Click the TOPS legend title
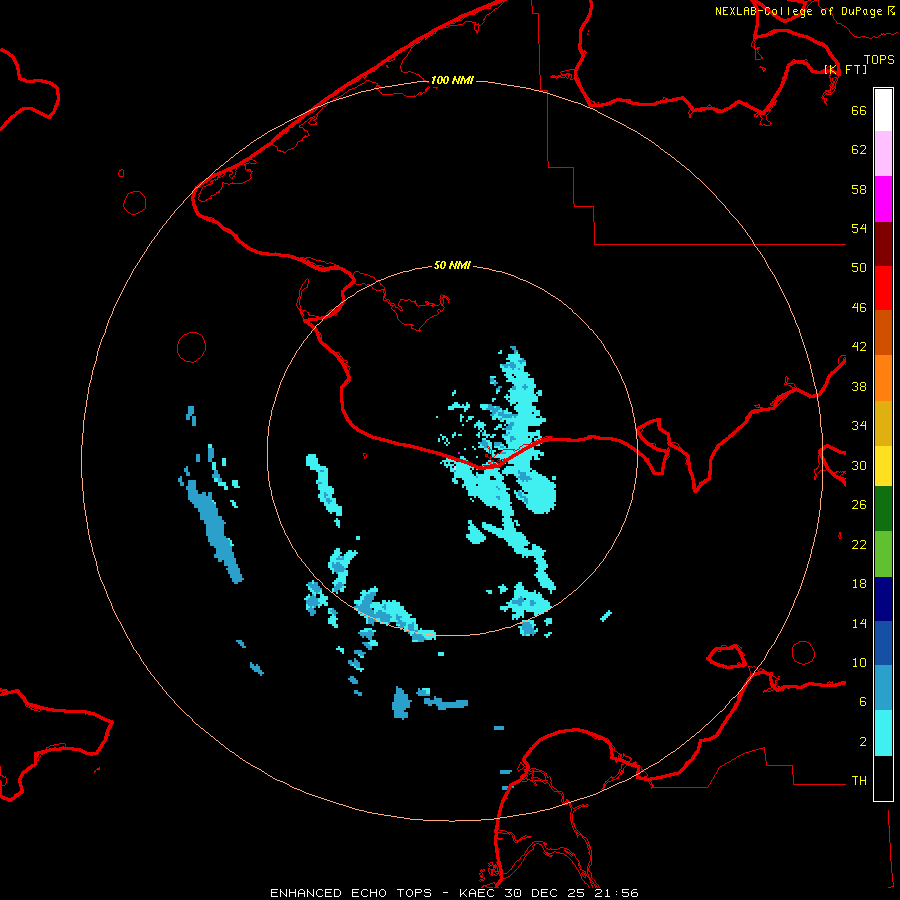The width and height of the screenshot is (900, 900). pyautogui.click(x=879, y=60)
